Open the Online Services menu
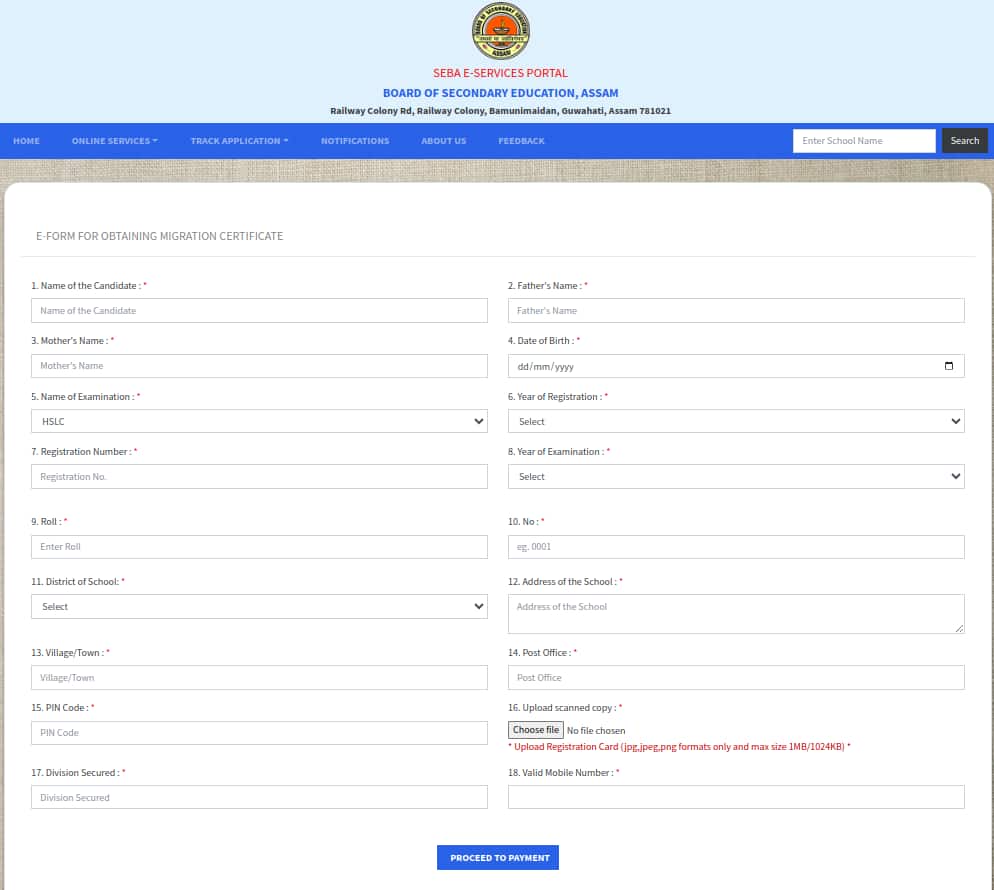The height and width of the screenshot is (890, 994). coord(114,141)
